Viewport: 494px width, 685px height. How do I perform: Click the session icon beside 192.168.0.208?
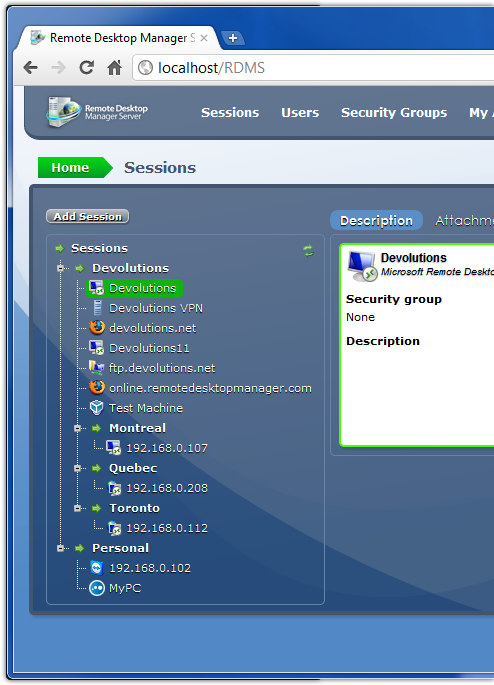pos(114,488)
